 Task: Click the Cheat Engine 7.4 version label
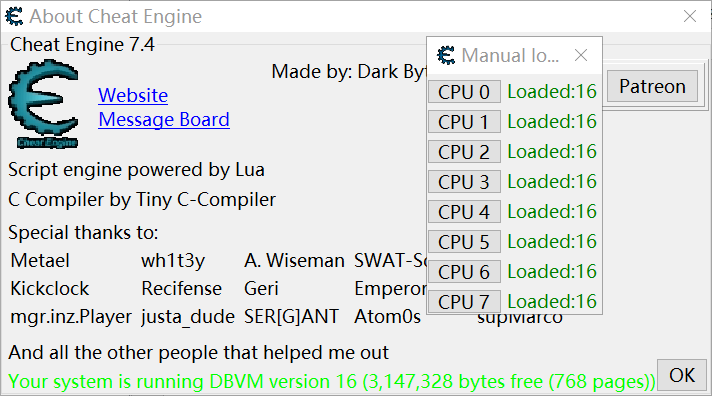click(82, 45)
